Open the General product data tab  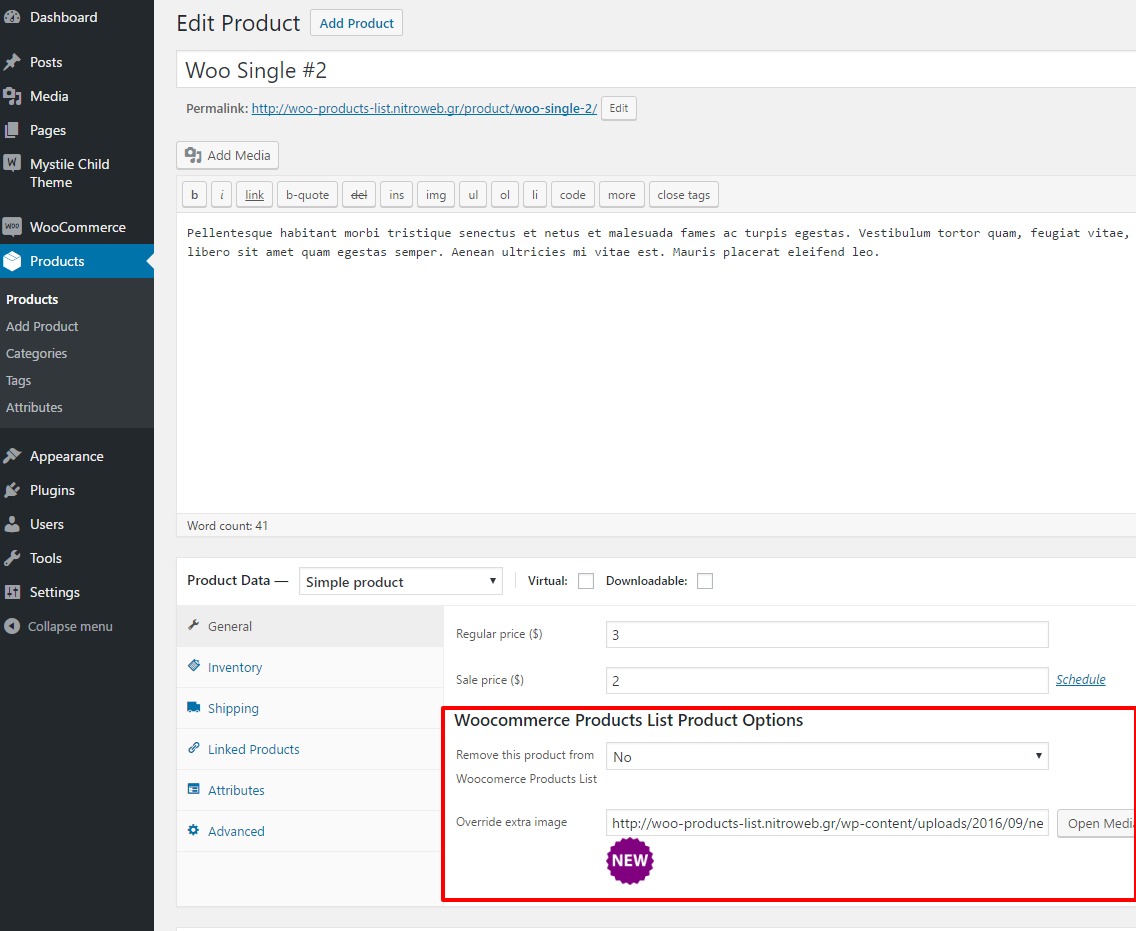310,626
